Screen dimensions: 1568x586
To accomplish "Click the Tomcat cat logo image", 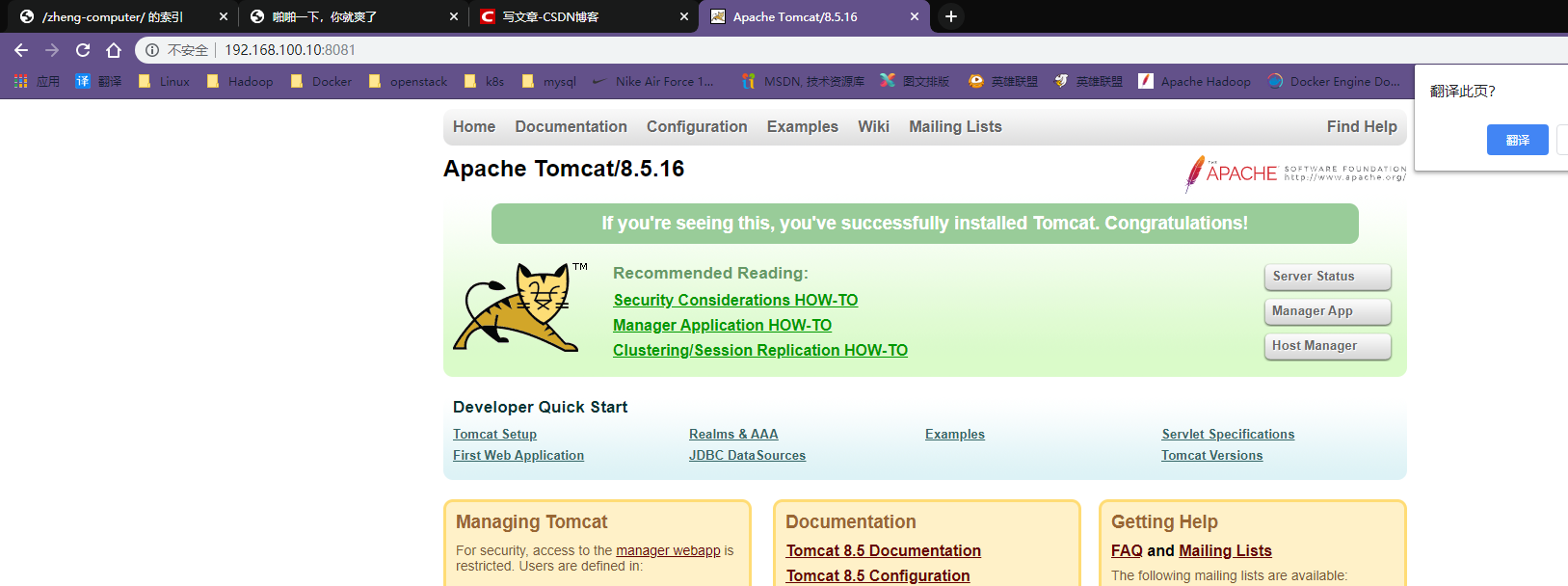I will pyautogui.click(x=520, y=306).
